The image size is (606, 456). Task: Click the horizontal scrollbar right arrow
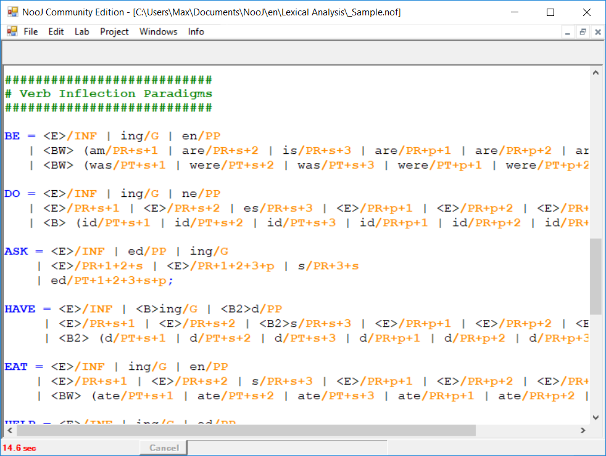tap(582, 430)
